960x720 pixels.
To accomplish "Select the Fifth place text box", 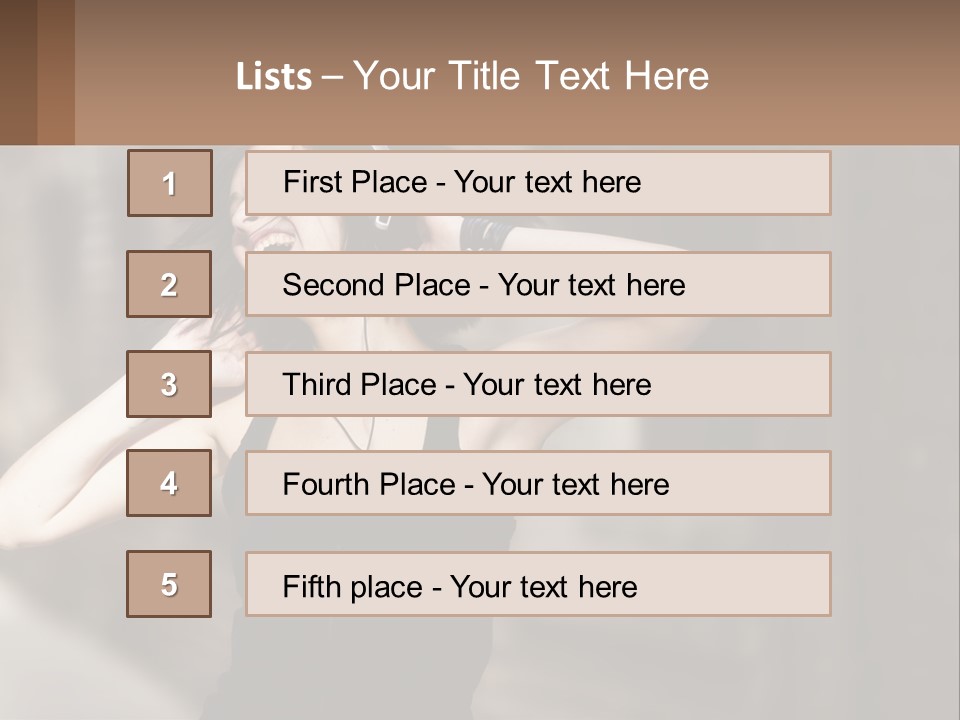I will pos(538,585).
